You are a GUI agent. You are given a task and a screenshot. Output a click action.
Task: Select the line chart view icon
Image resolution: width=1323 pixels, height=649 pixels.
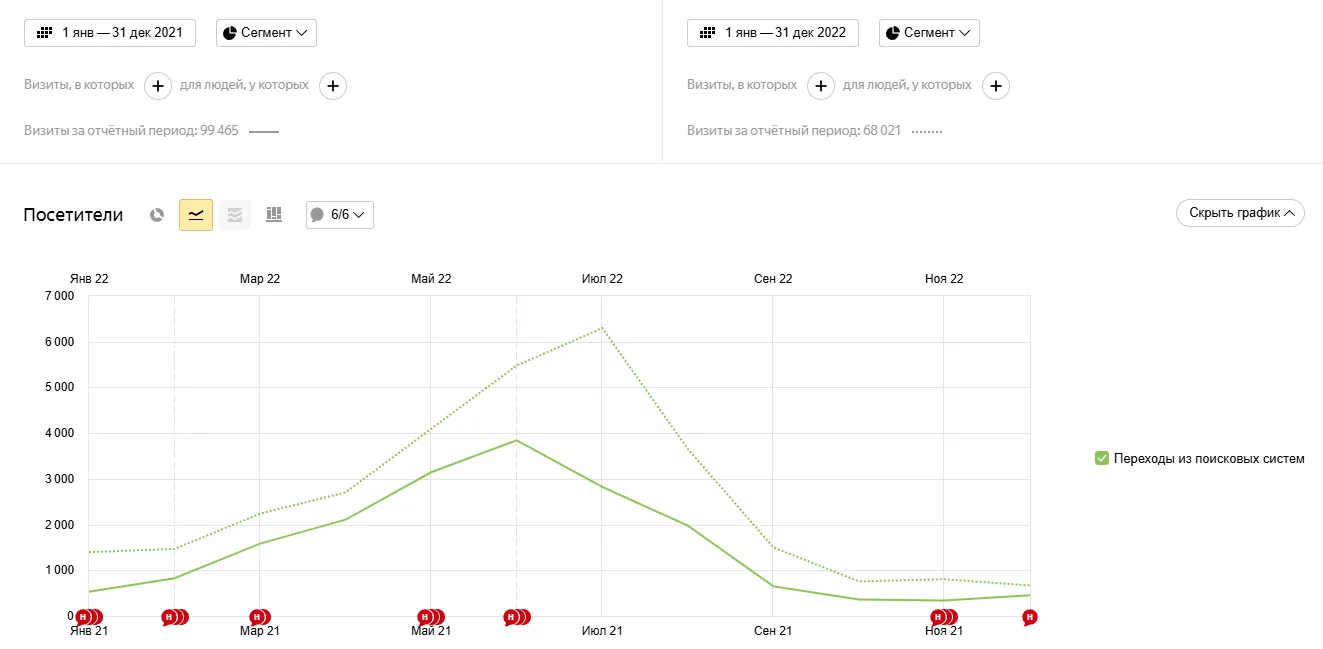(196, 215)
